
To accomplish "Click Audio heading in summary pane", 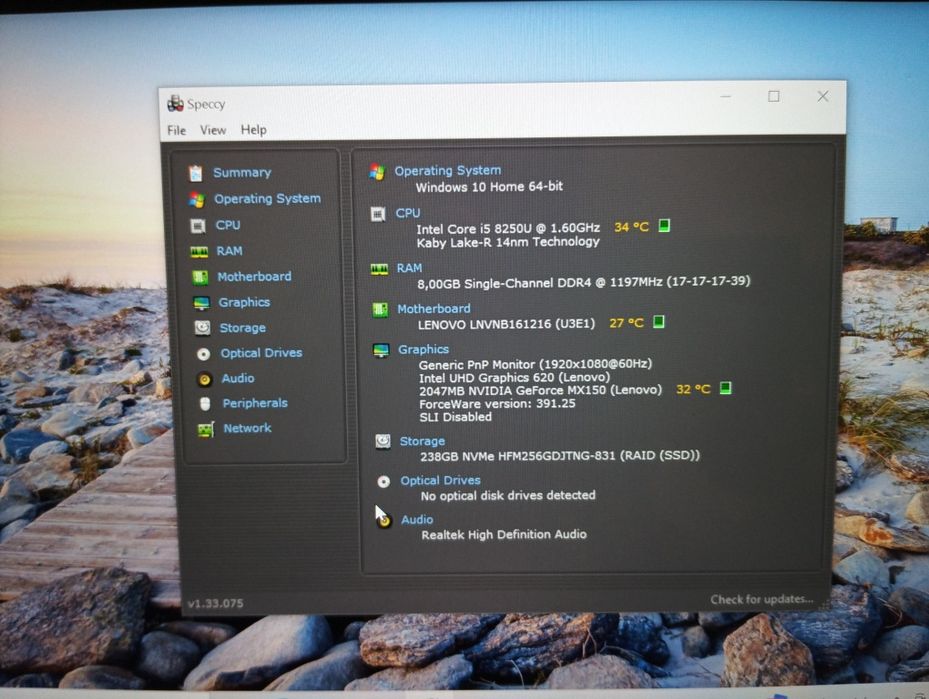I will click(417, 520).
